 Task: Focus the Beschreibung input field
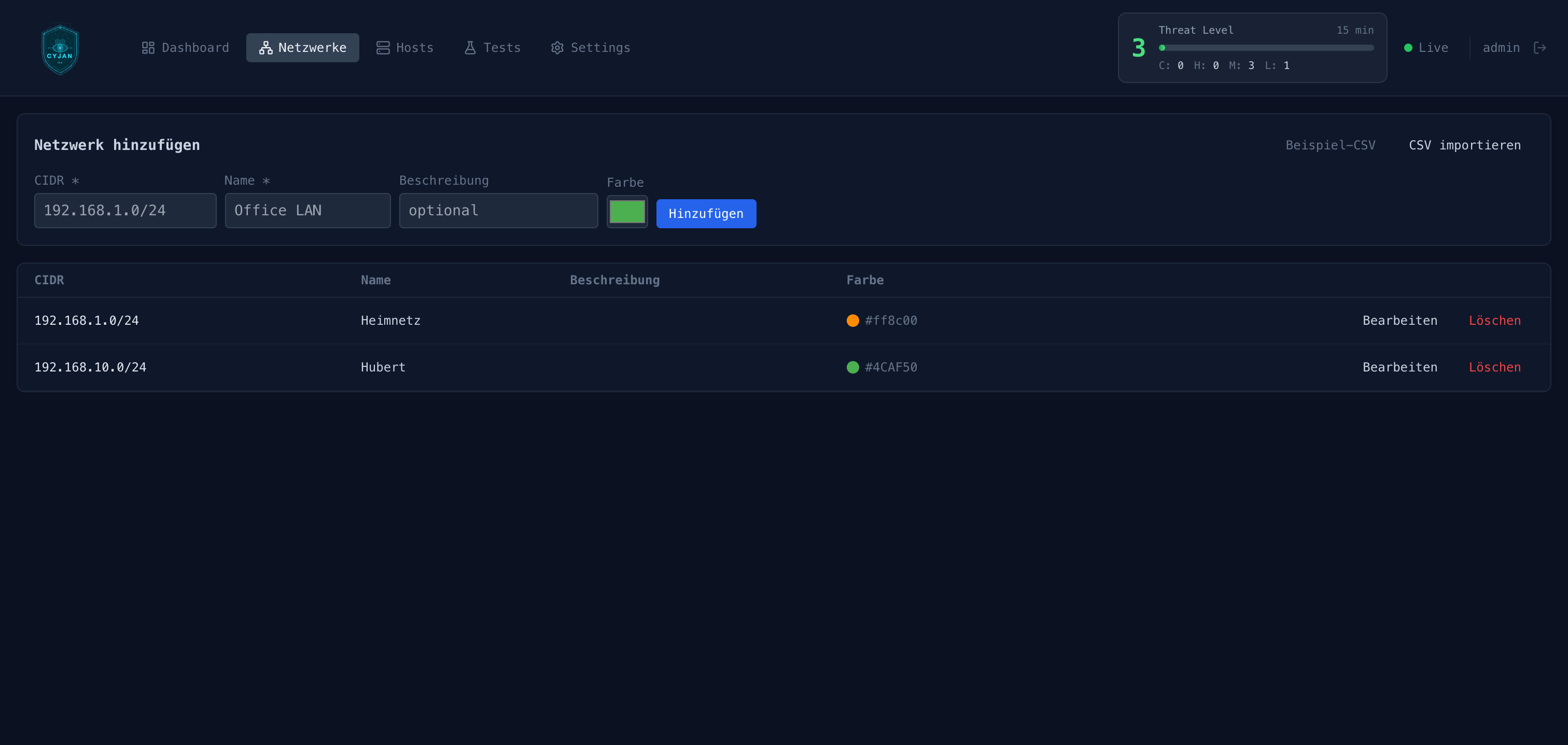pyautogui.click(x=498, y=210)
